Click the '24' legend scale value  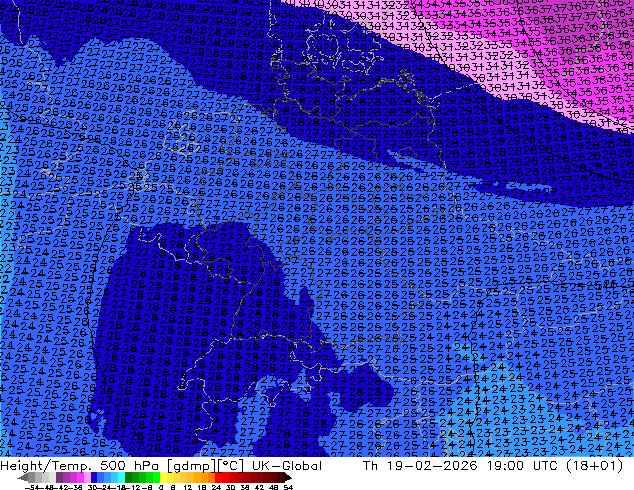pos(216,488)
